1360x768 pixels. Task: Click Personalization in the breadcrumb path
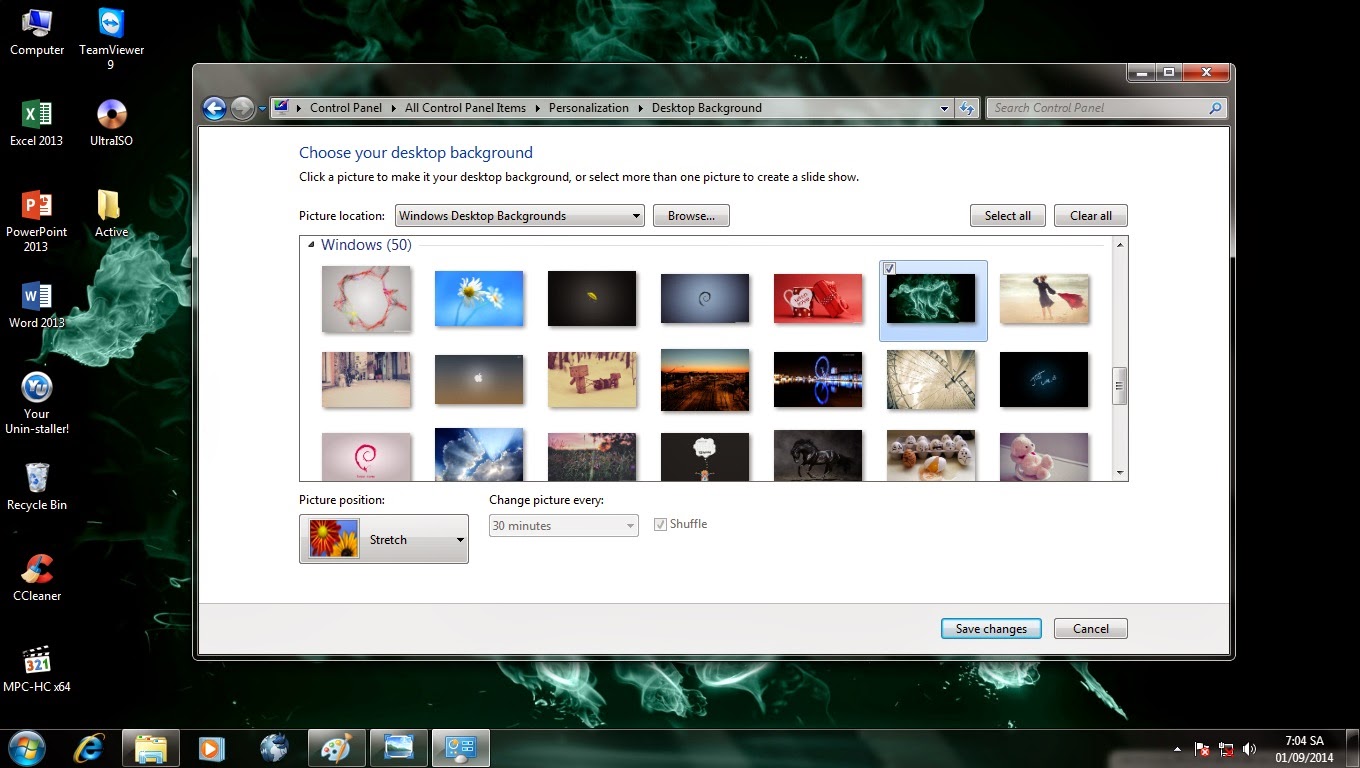coord(588,108)
